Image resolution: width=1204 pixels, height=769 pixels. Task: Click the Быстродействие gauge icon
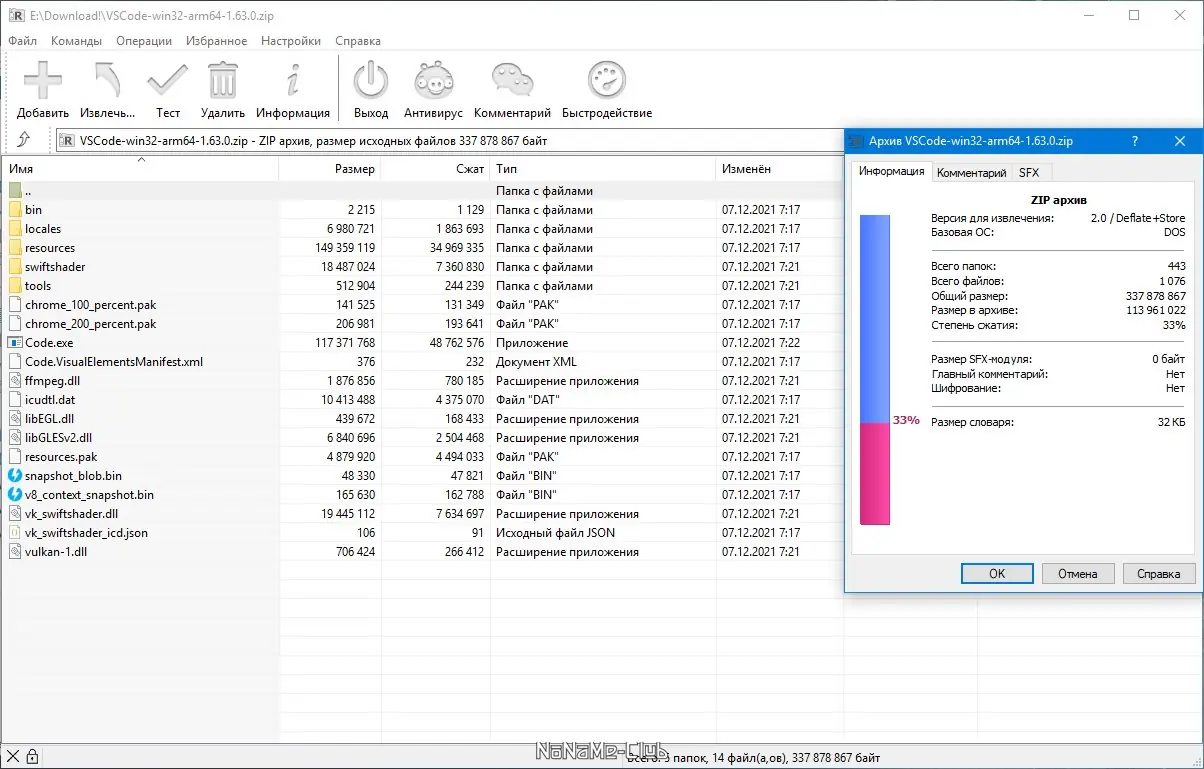pyautogui.click(x=606, y=80)
